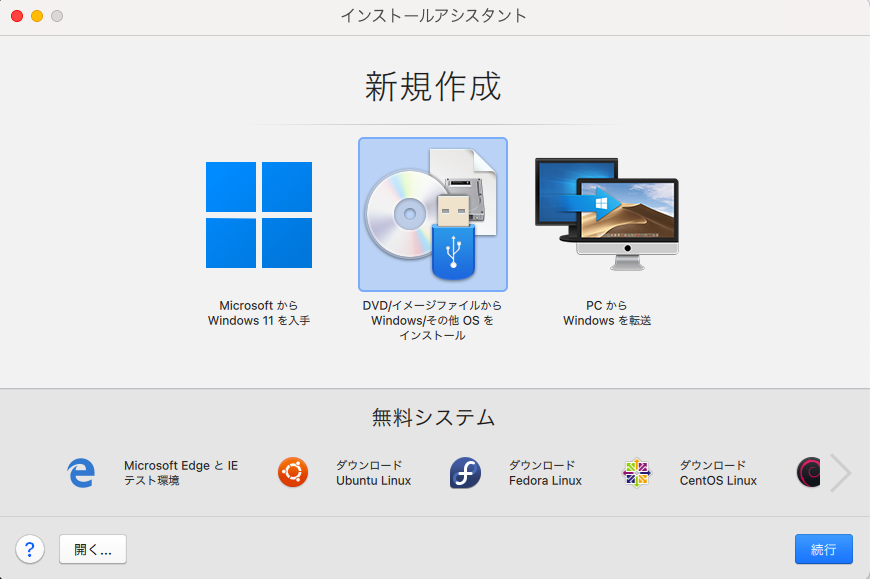The image size is (870, 579).
Task: Click the 開く... open button
Action: pyautogui.click(x=93, y=549)
